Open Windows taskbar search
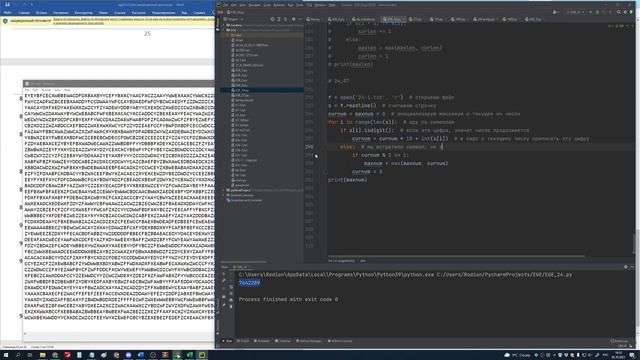The image size is (640, 360). pyautogui.click(x=18, y=355)
